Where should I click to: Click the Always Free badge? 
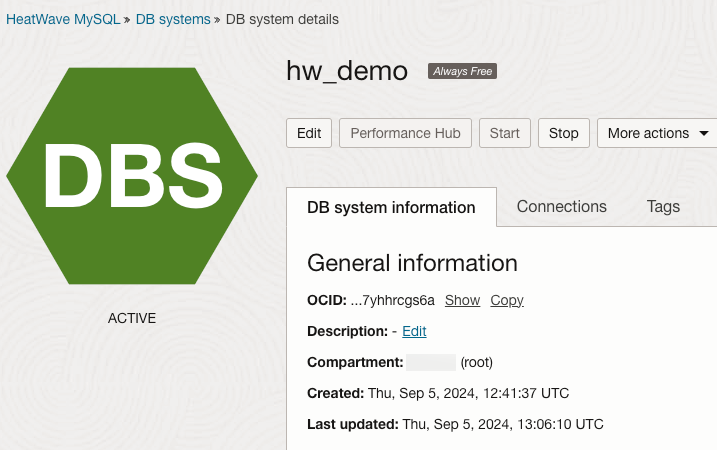462,71
